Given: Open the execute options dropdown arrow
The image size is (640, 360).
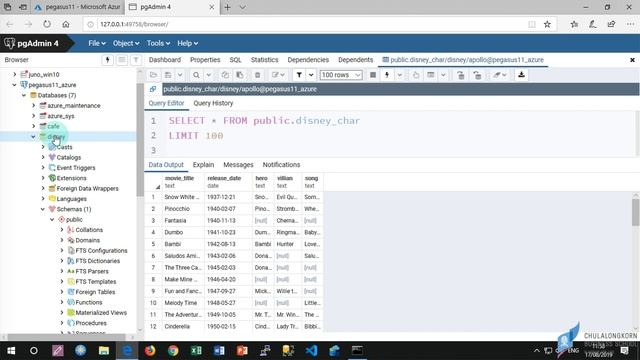Looking at the screenshot, I should point(399,75).
